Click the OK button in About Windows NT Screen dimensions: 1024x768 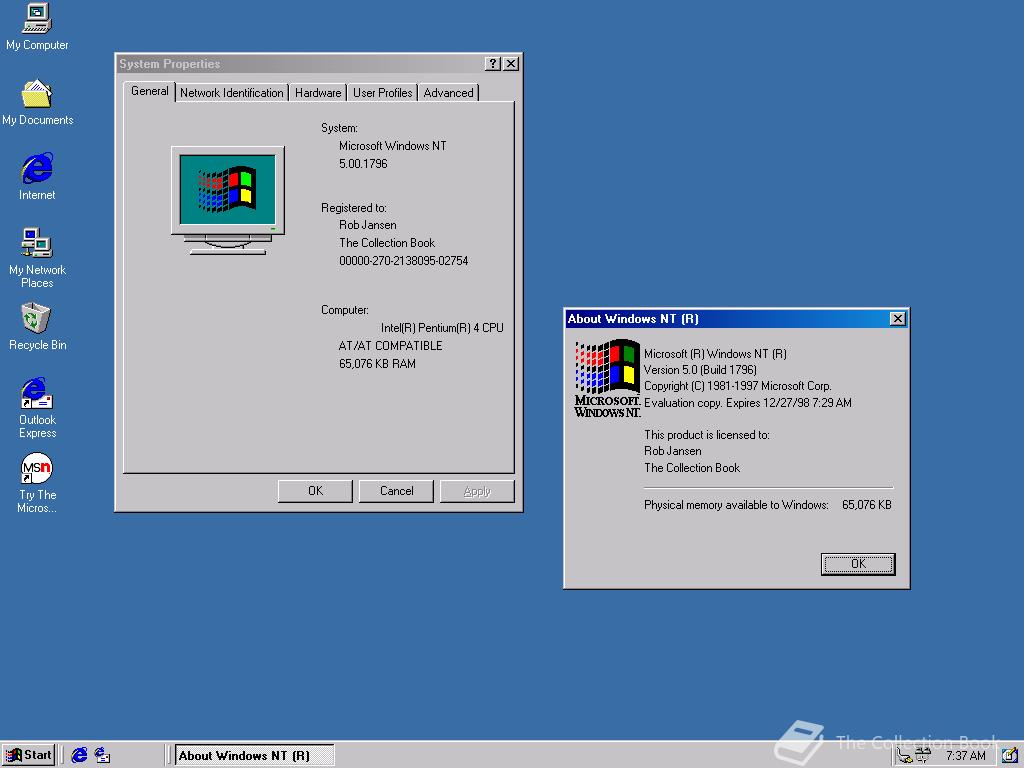(858, 564)
